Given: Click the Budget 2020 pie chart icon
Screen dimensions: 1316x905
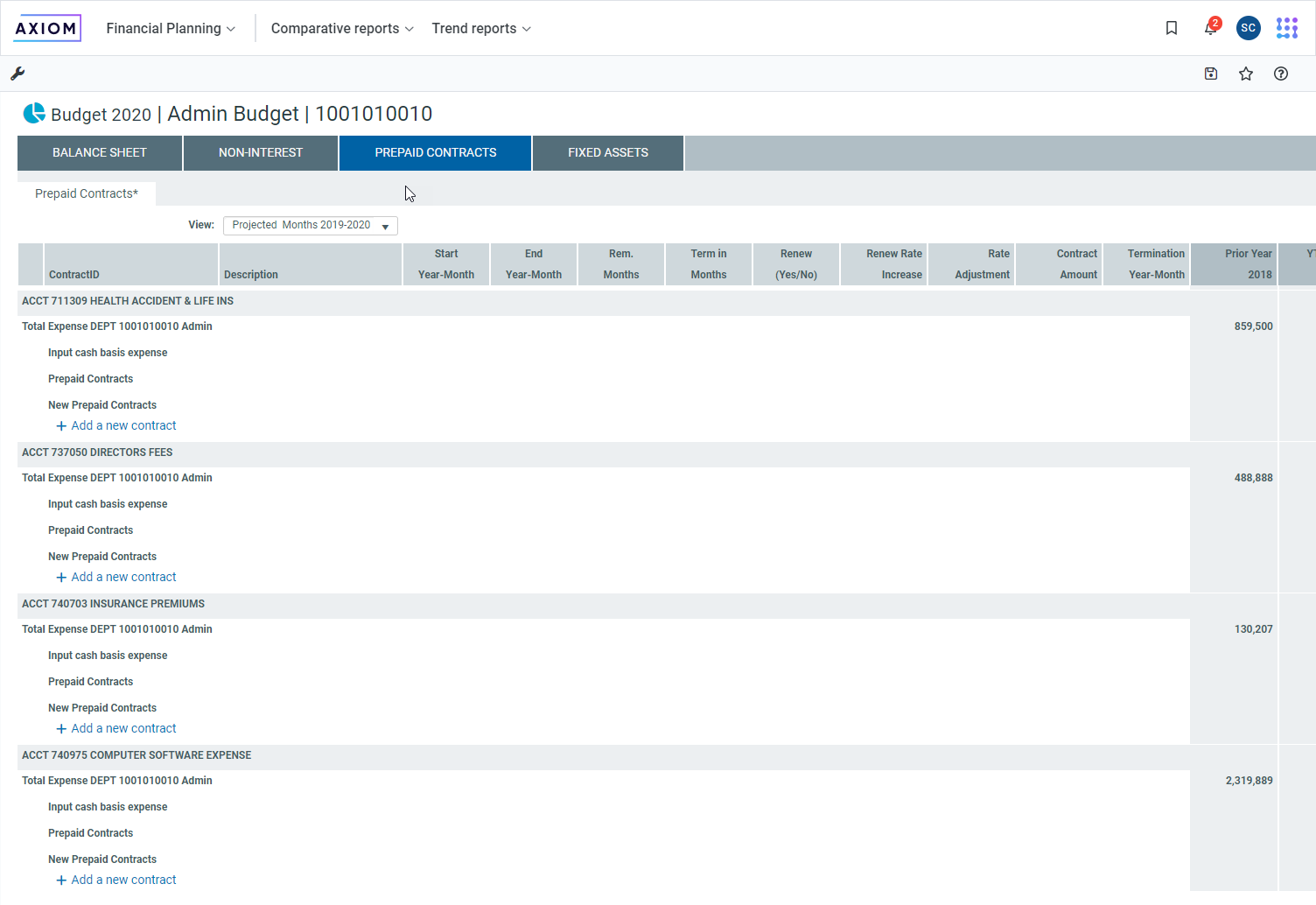Looking at the screenshot, I should coord(34,113).
